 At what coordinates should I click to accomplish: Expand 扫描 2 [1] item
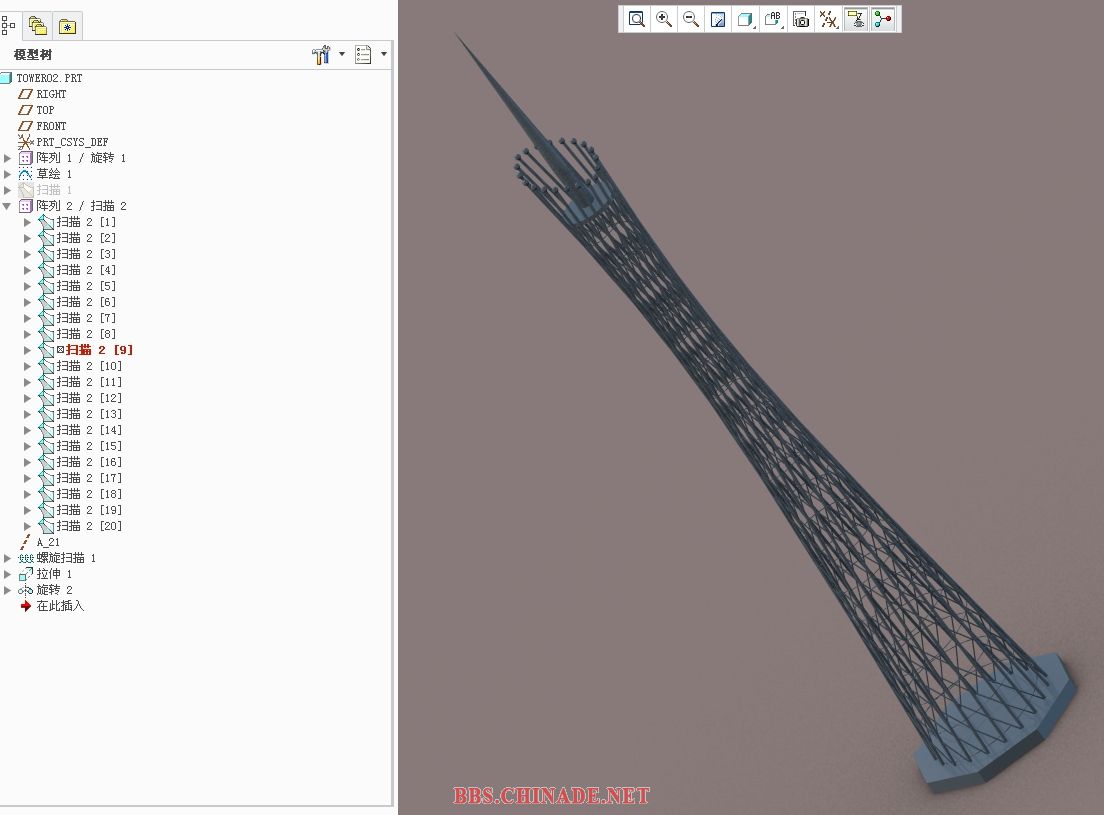point(27,222)
